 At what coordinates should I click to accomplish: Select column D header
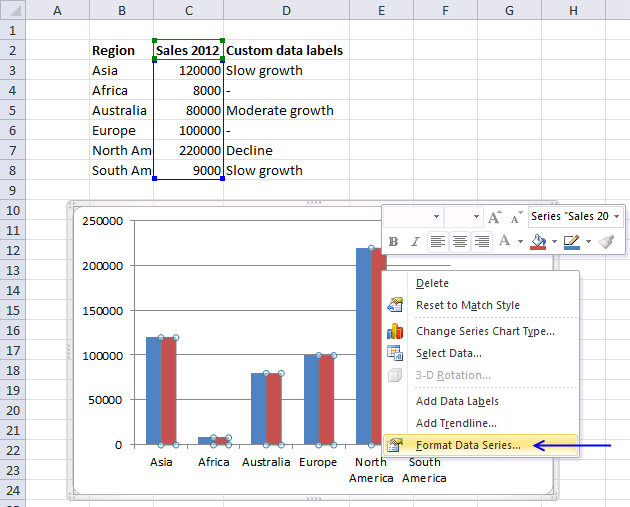[286, 10]
